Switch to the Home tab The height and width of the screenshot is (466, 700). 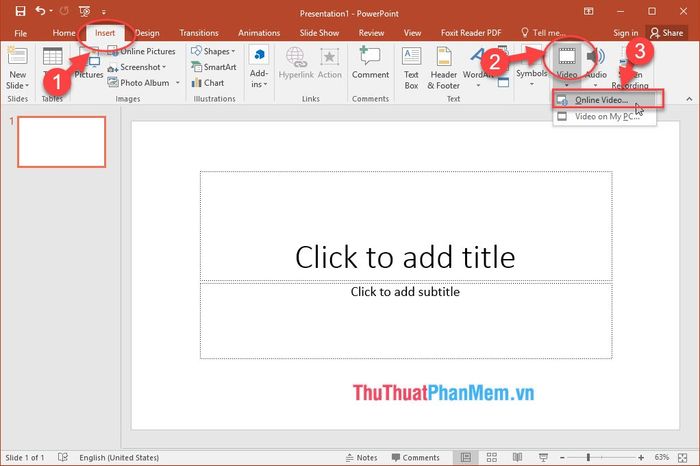(x=64, y=33)
